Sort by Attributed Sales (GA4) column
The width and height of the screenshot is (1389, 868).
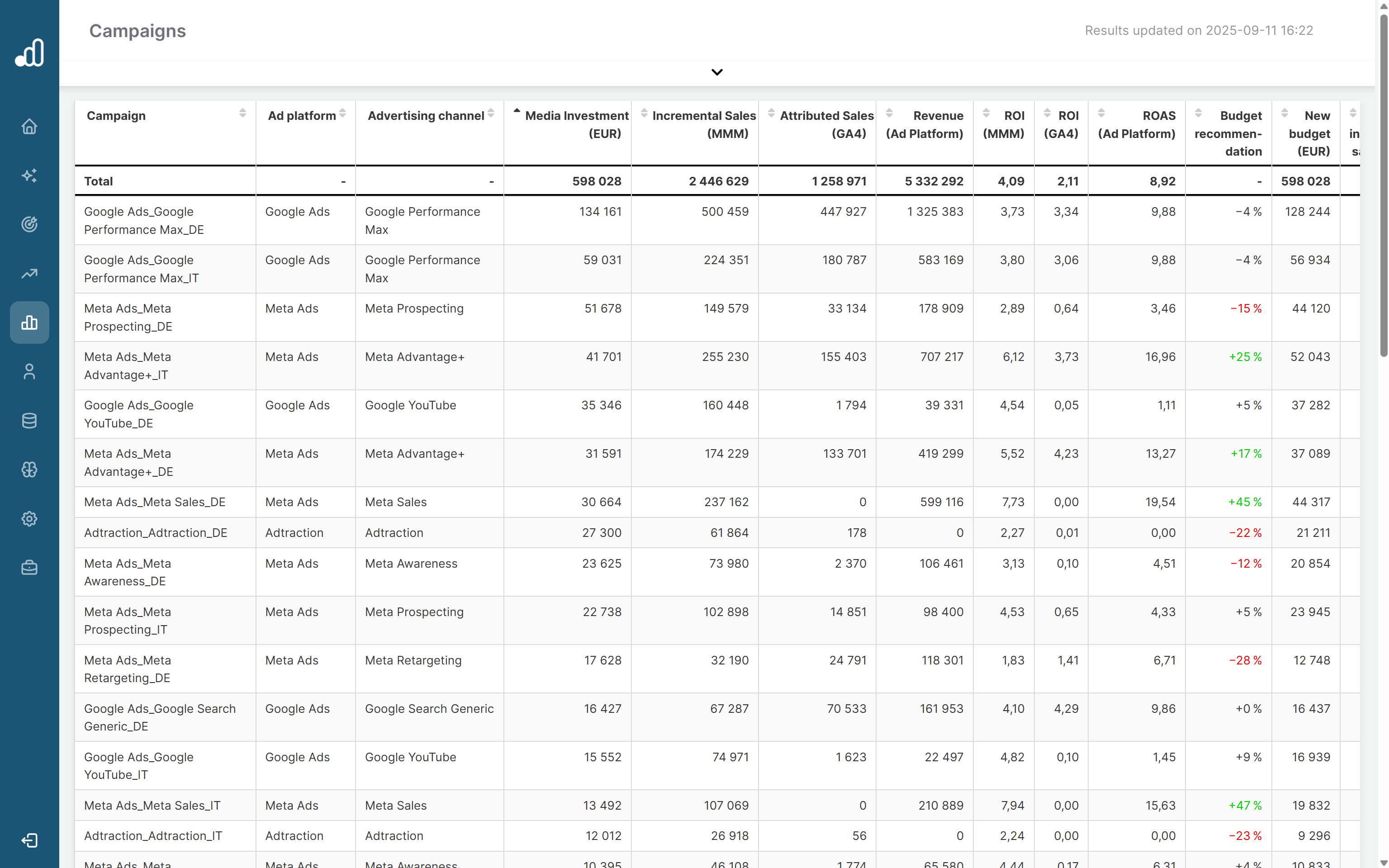(772, 113)
